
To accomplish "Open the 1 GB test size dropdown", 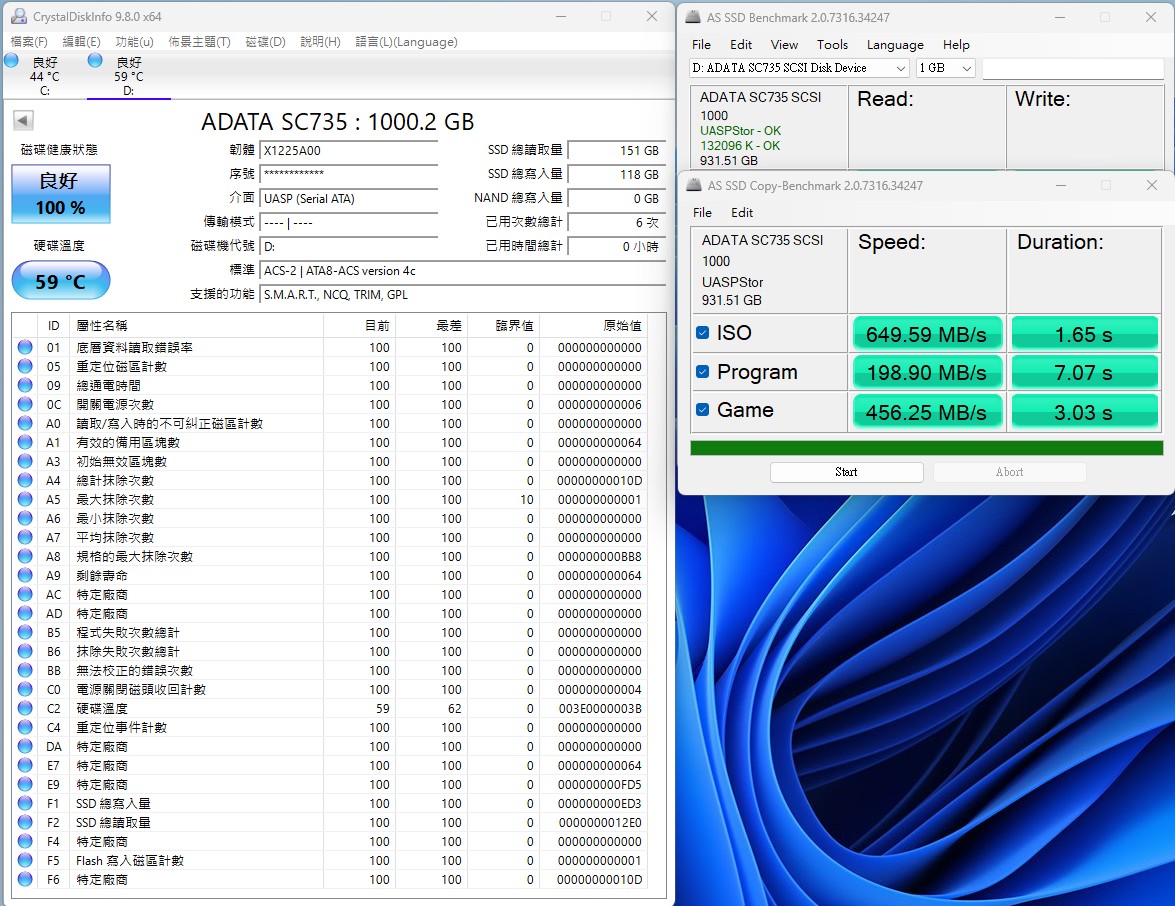I will pyautogui.click(x=945, y=68).
